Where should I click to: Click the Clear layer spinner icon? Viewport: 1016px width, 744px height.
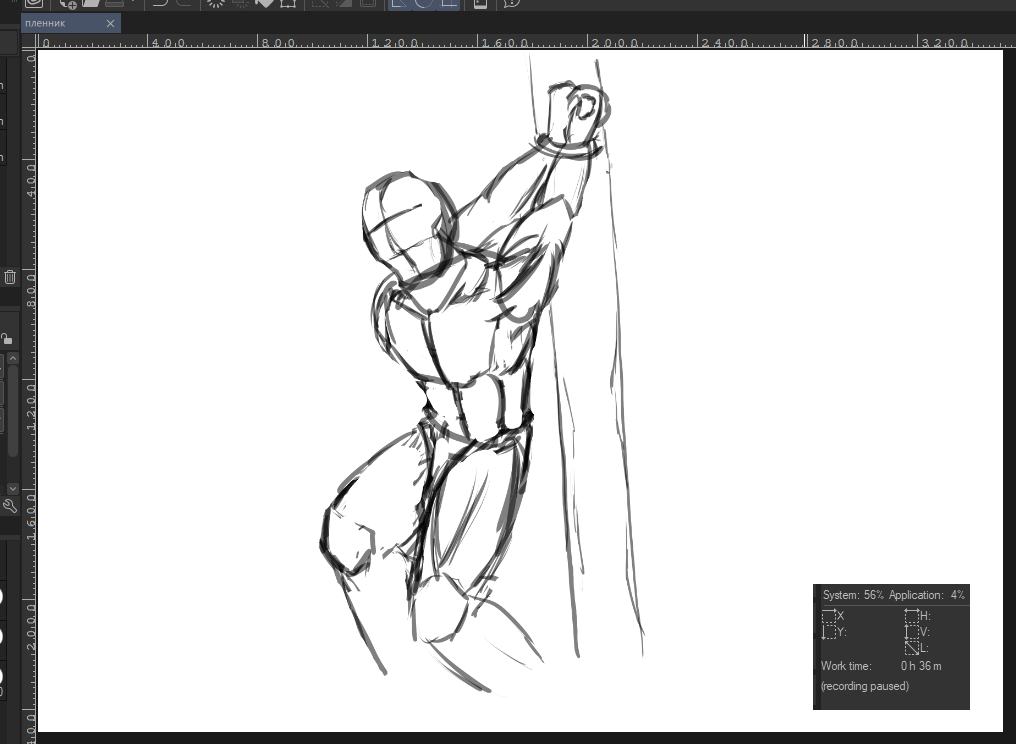pos(215,3)
